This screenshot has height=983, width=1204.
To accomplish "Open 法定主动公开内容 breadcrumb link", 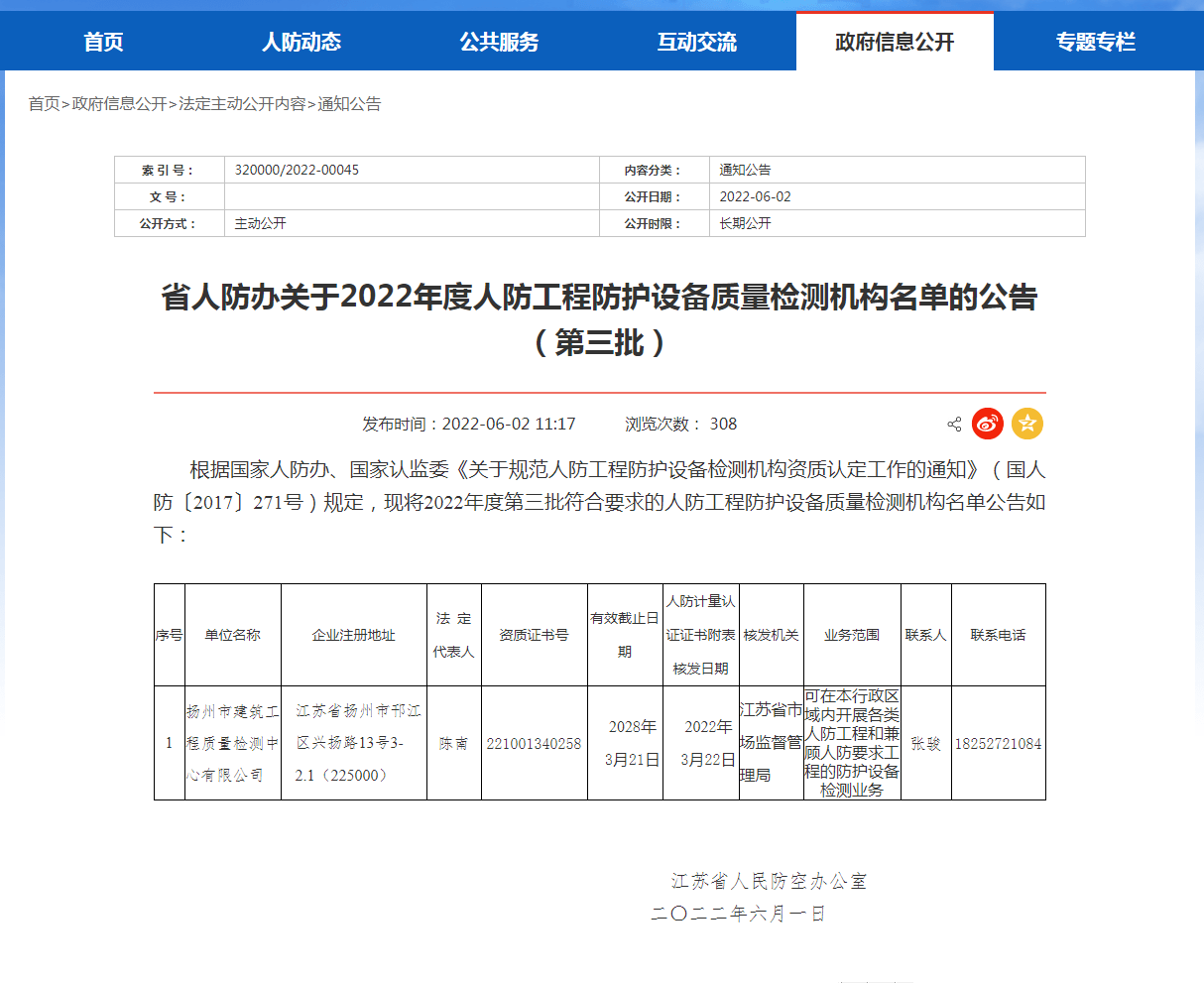I will coord(242,104).
